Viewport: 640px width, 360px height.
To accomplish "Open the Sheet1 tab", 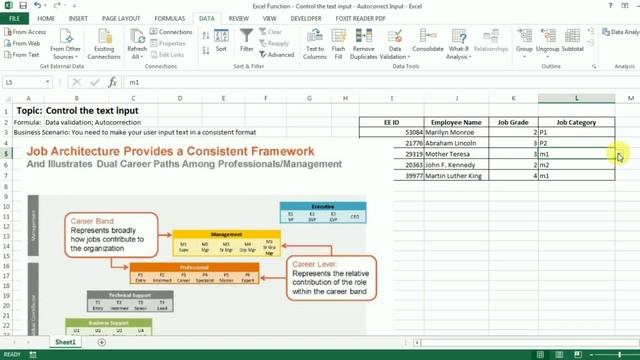I will (65, 342).
